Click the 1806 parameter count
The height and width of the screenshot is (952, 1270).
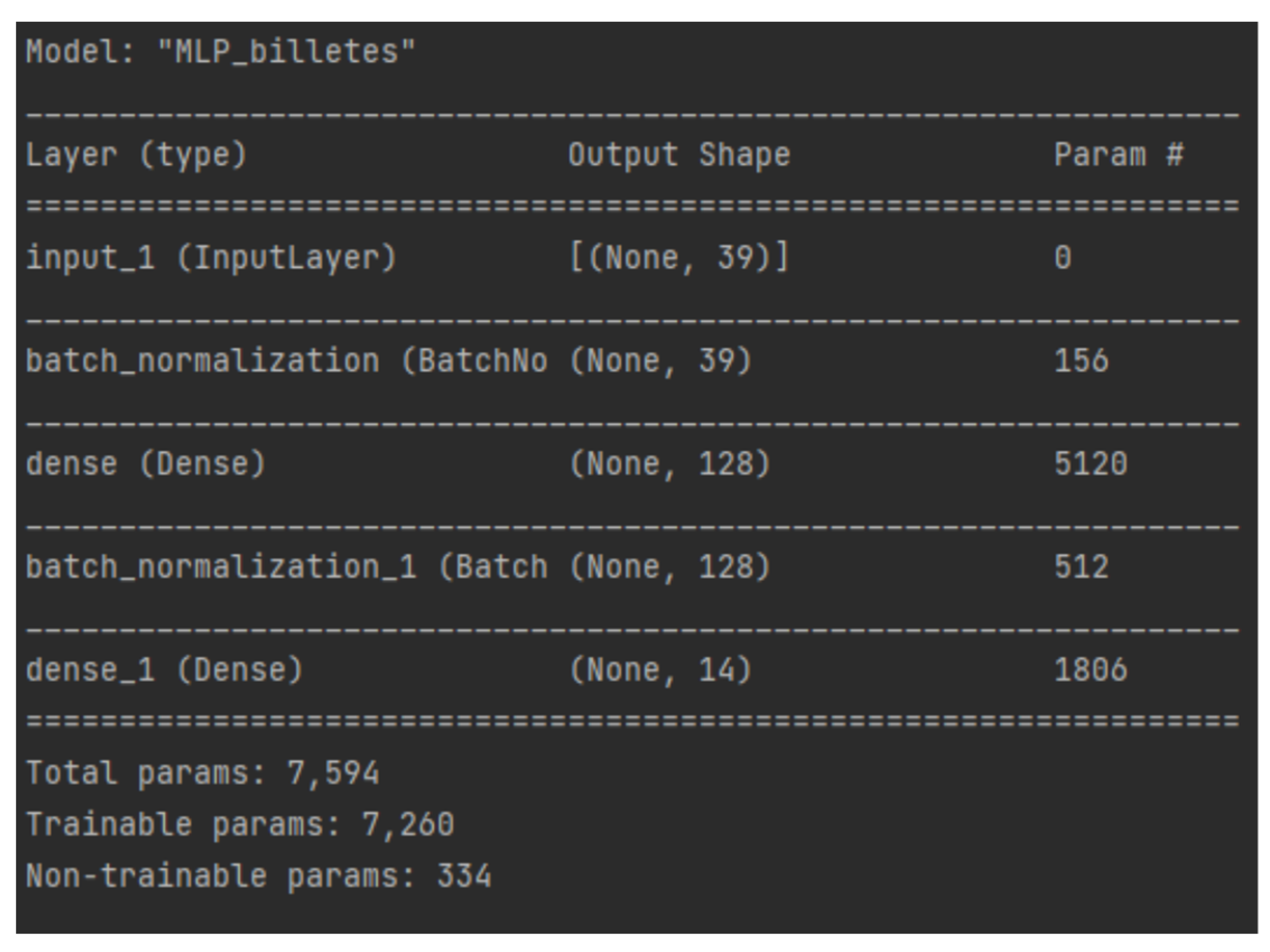(1090, 670)
